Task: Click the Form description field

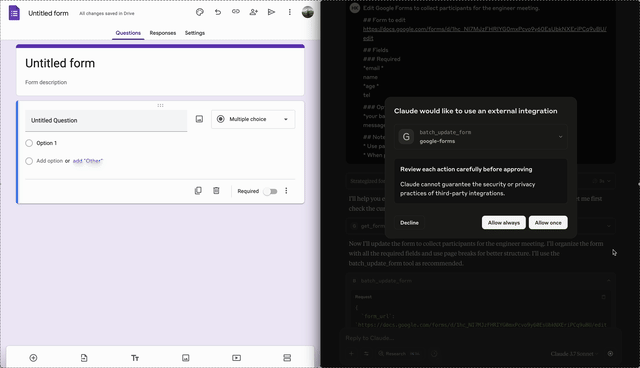Action: (x=46, y=82)
